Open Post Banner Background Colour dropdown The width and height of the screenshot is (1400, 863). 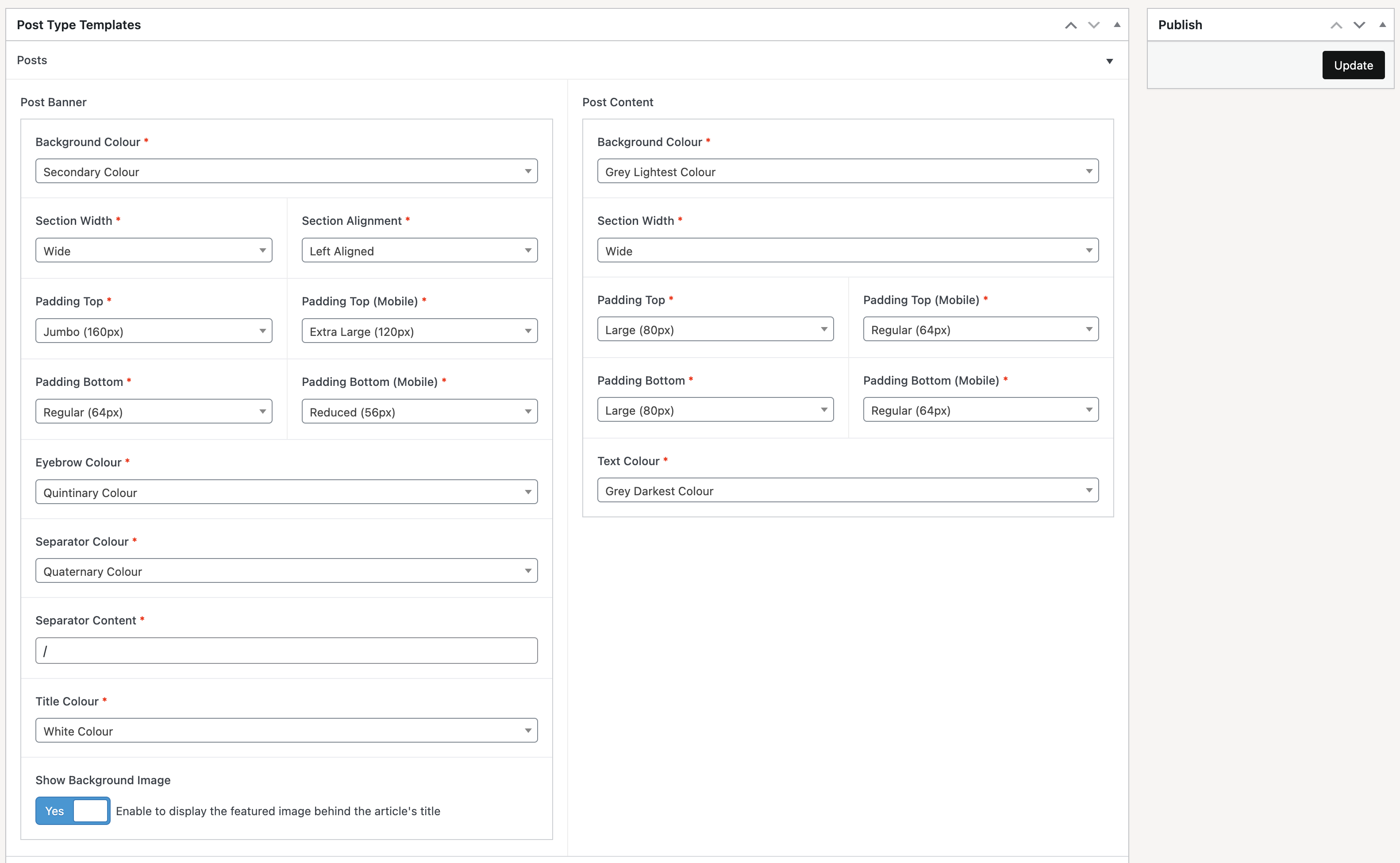coord(286,171)
